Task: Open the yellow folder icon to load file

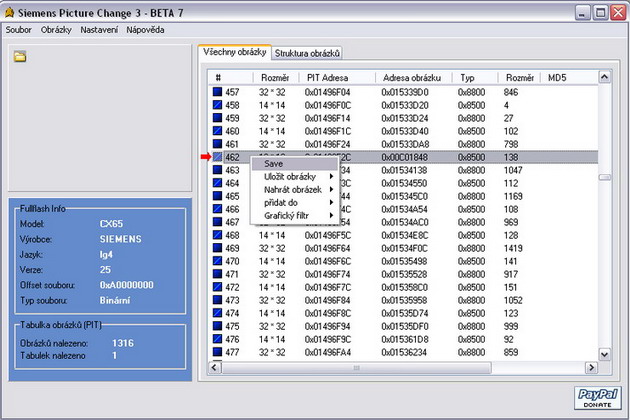Action: (20, 57)
